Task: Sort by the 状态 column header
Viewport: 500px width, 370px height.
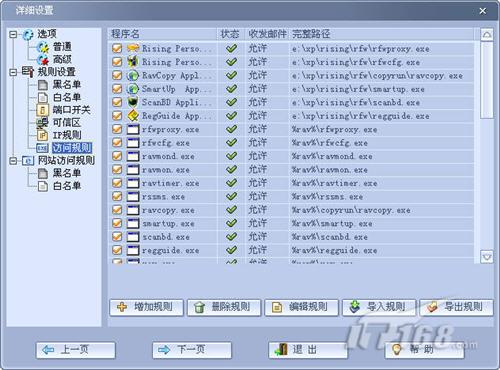Action: [x=230, y=34]
